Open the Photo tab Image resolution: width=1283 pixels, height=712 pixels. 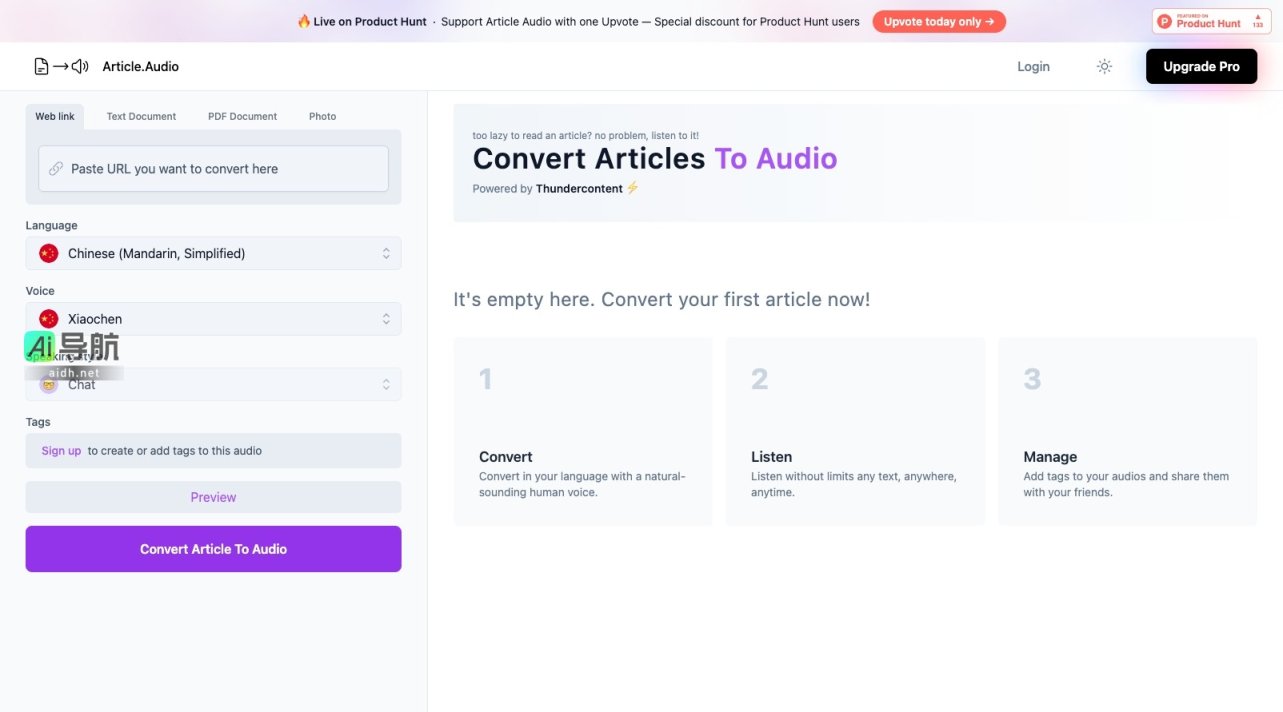pos(322,117)
